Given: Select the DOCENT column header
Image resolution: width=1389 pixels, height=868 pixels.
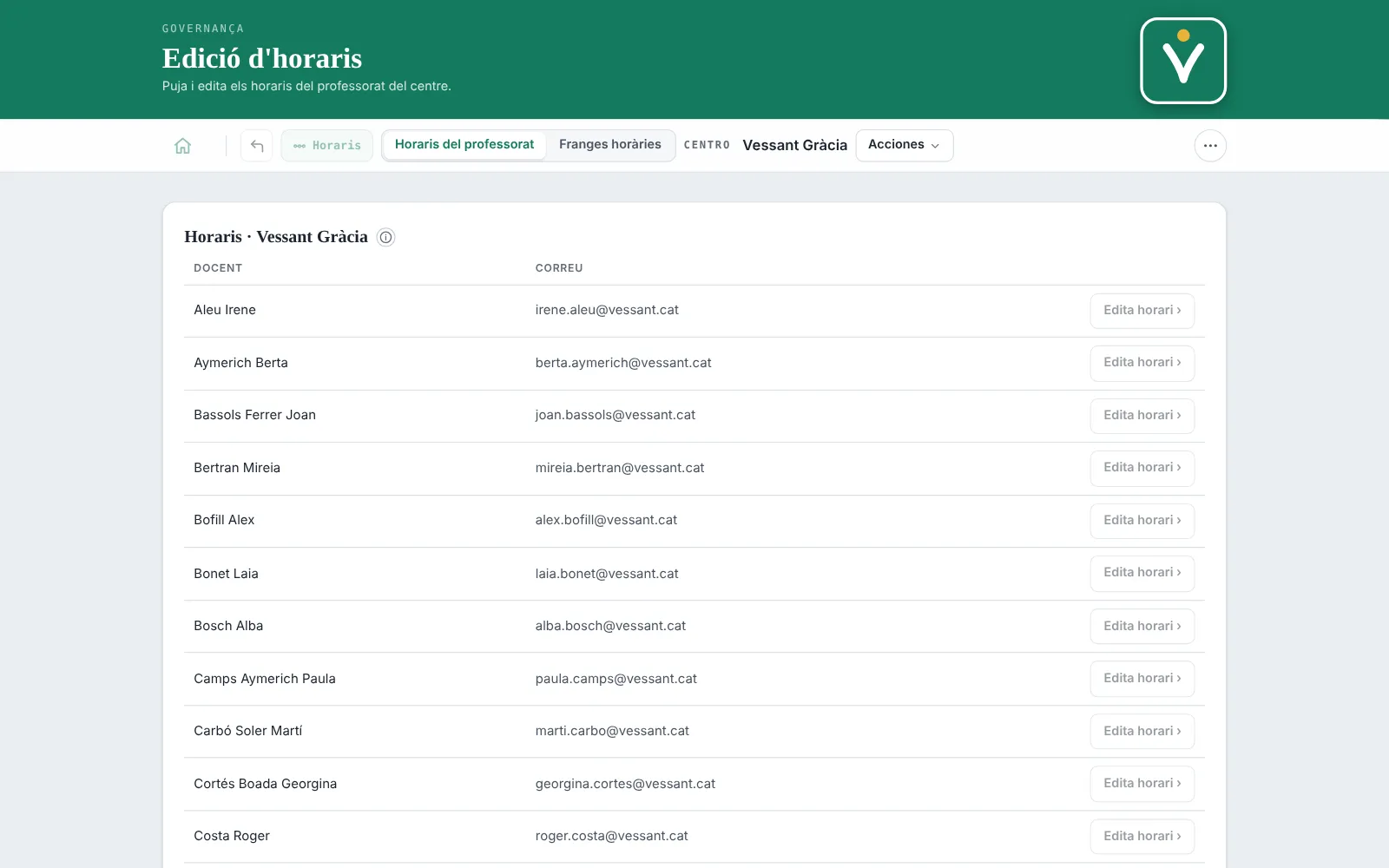Looking at the screenshot, I should click(218, 268).
